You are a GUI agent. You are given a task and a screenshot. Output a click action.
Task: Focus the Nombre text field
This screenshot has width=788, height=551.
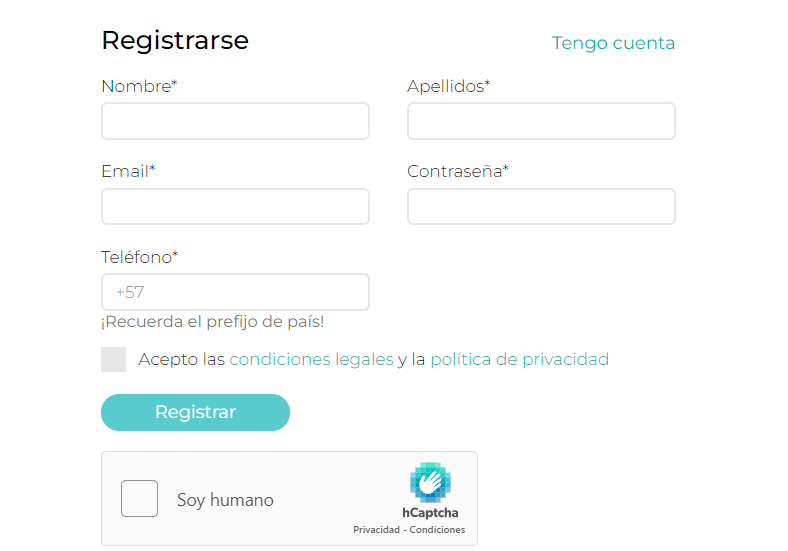[235, 121]
